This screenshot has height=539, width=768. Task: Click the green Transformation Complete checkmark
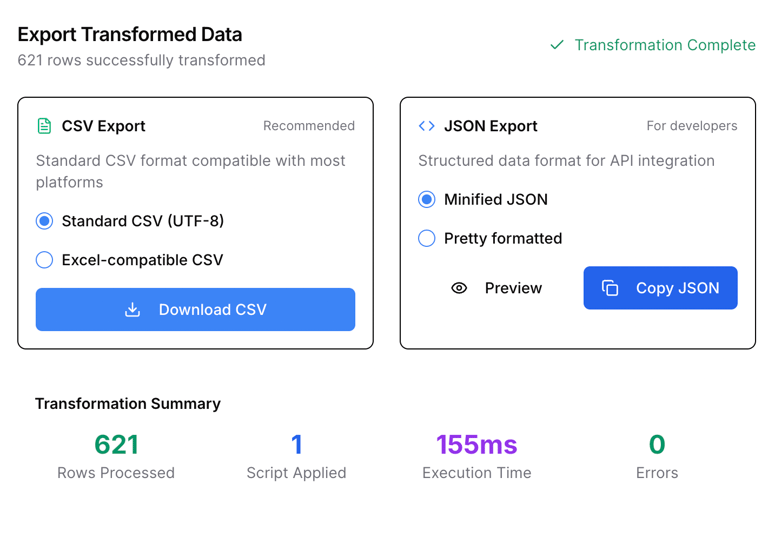tap(557, 45)
